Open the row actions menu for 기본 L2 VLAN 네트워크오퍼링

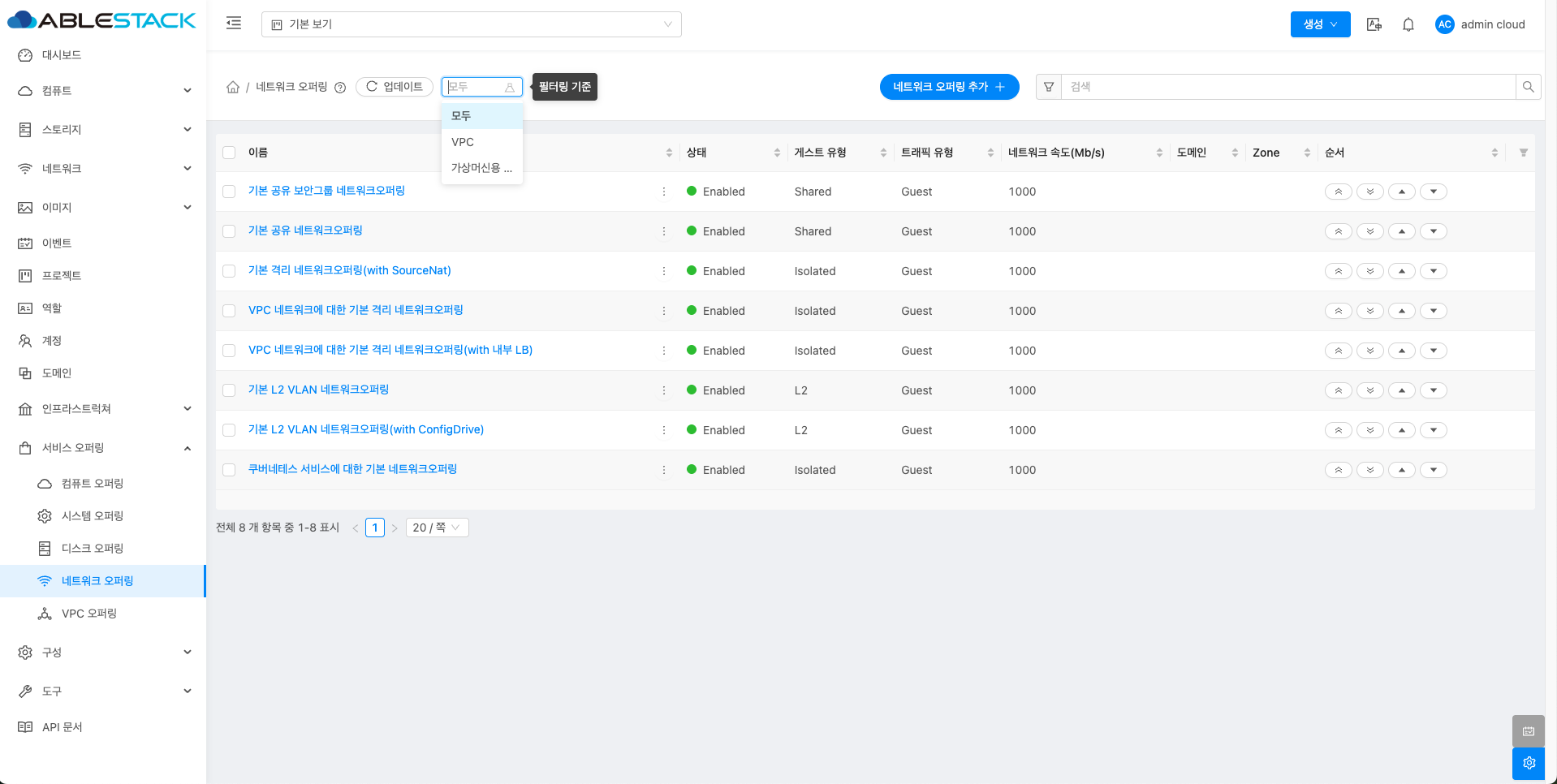tap(664, 390)
